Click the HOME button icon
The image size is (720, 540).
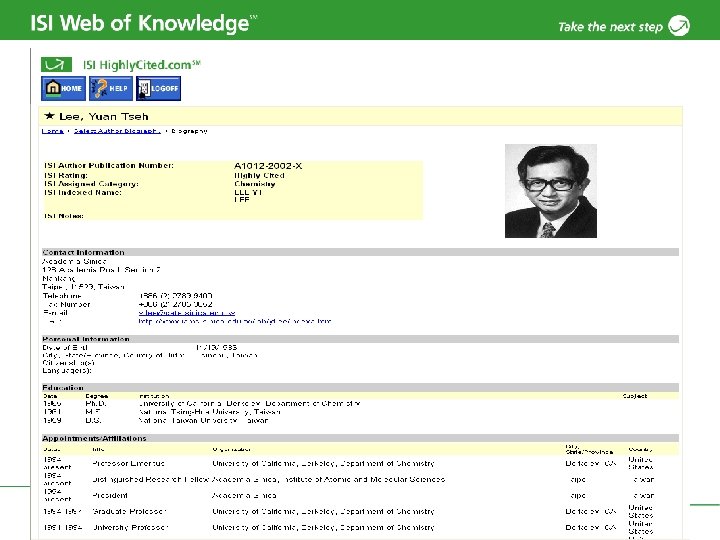pos(63,88)
